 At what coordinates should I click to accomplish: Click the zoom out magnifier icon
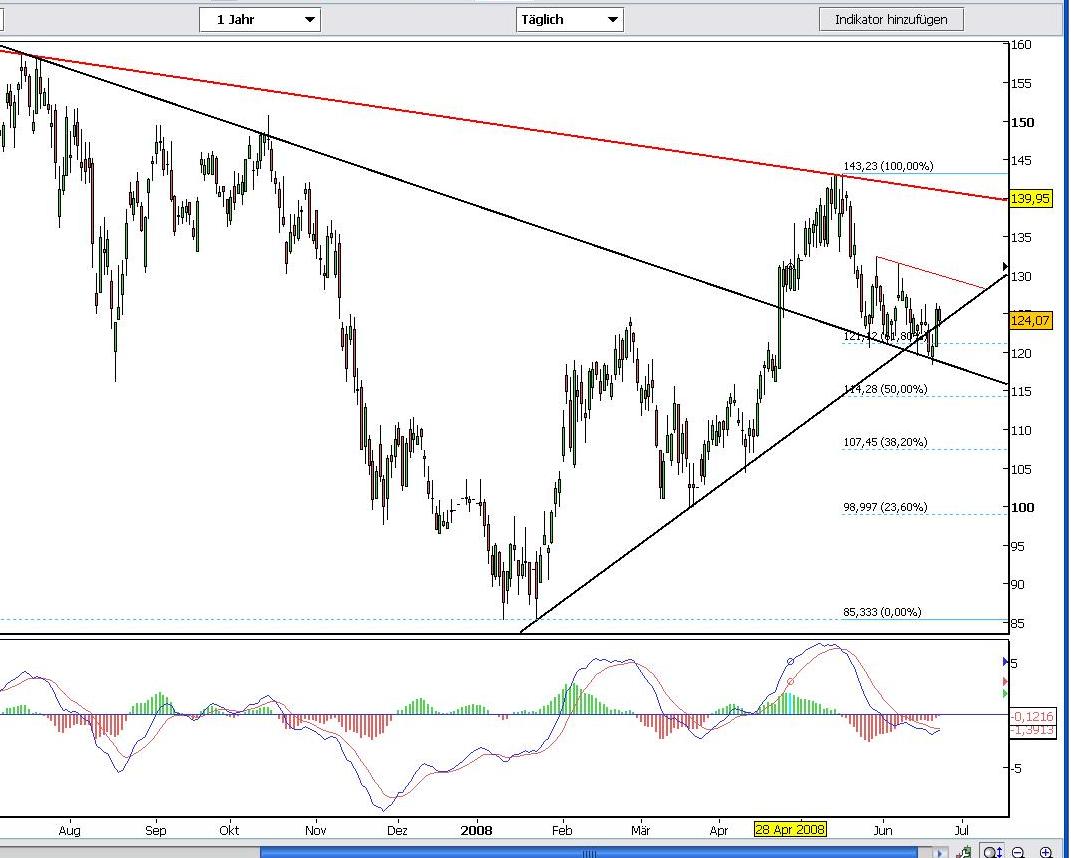click(x=1018, y=853)
